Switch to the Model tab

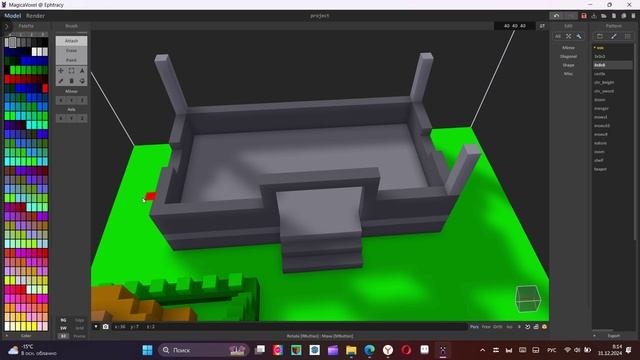[12, 16]
